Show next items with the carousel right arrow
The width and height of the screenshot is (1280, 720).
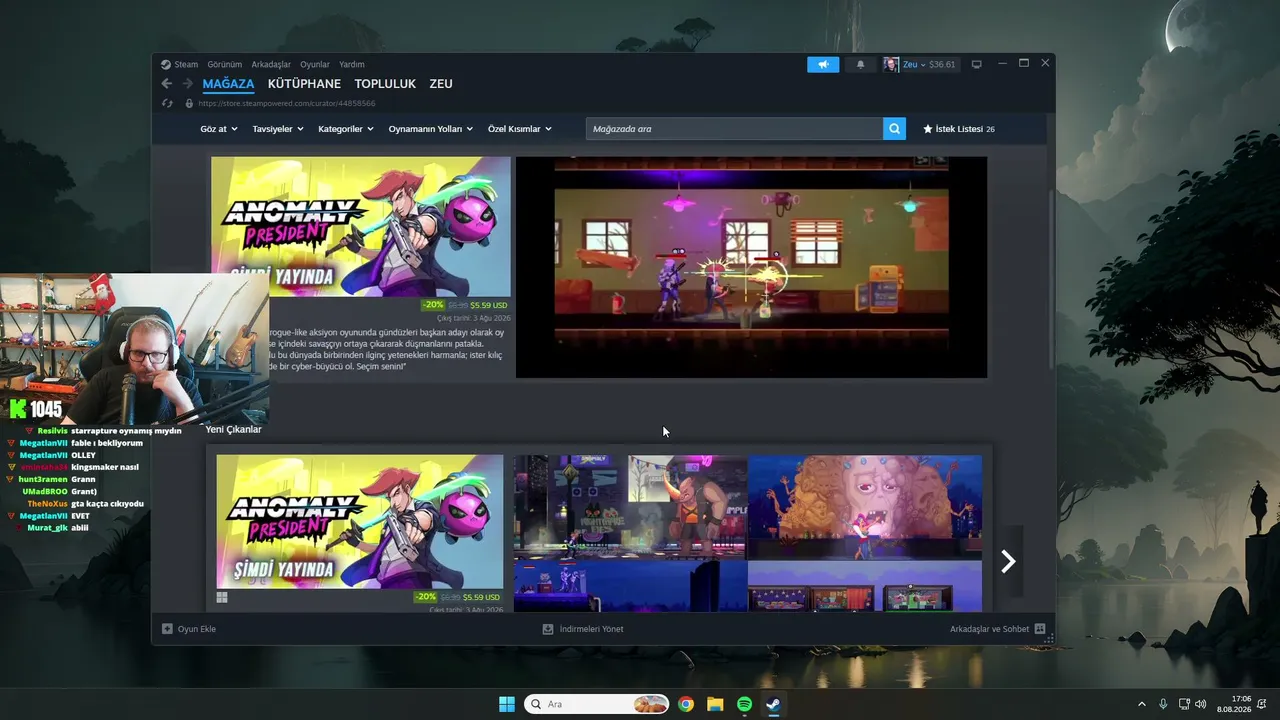[x=1008, y=562]
